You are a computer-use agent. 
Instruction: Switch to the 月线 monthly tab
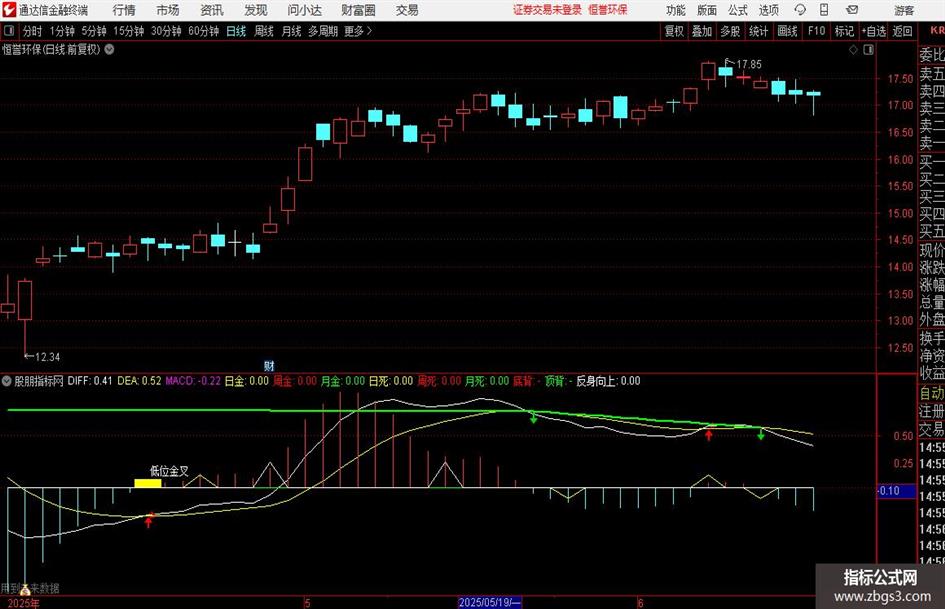[291, 31]
